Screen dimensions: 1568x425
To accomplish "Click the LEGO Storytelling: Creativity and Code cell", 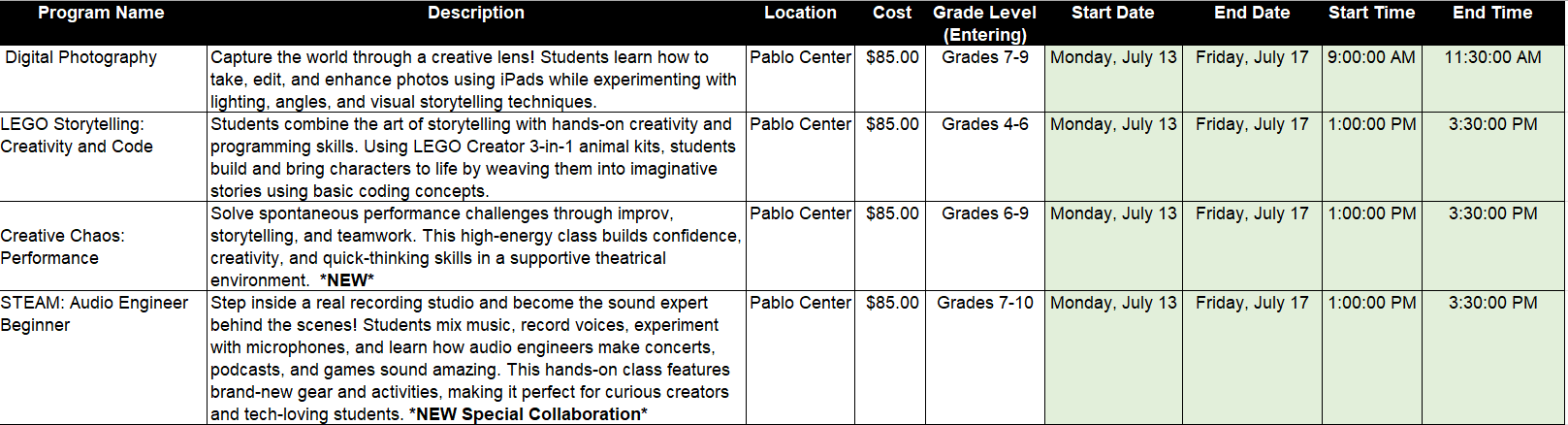I will point(77,136).
